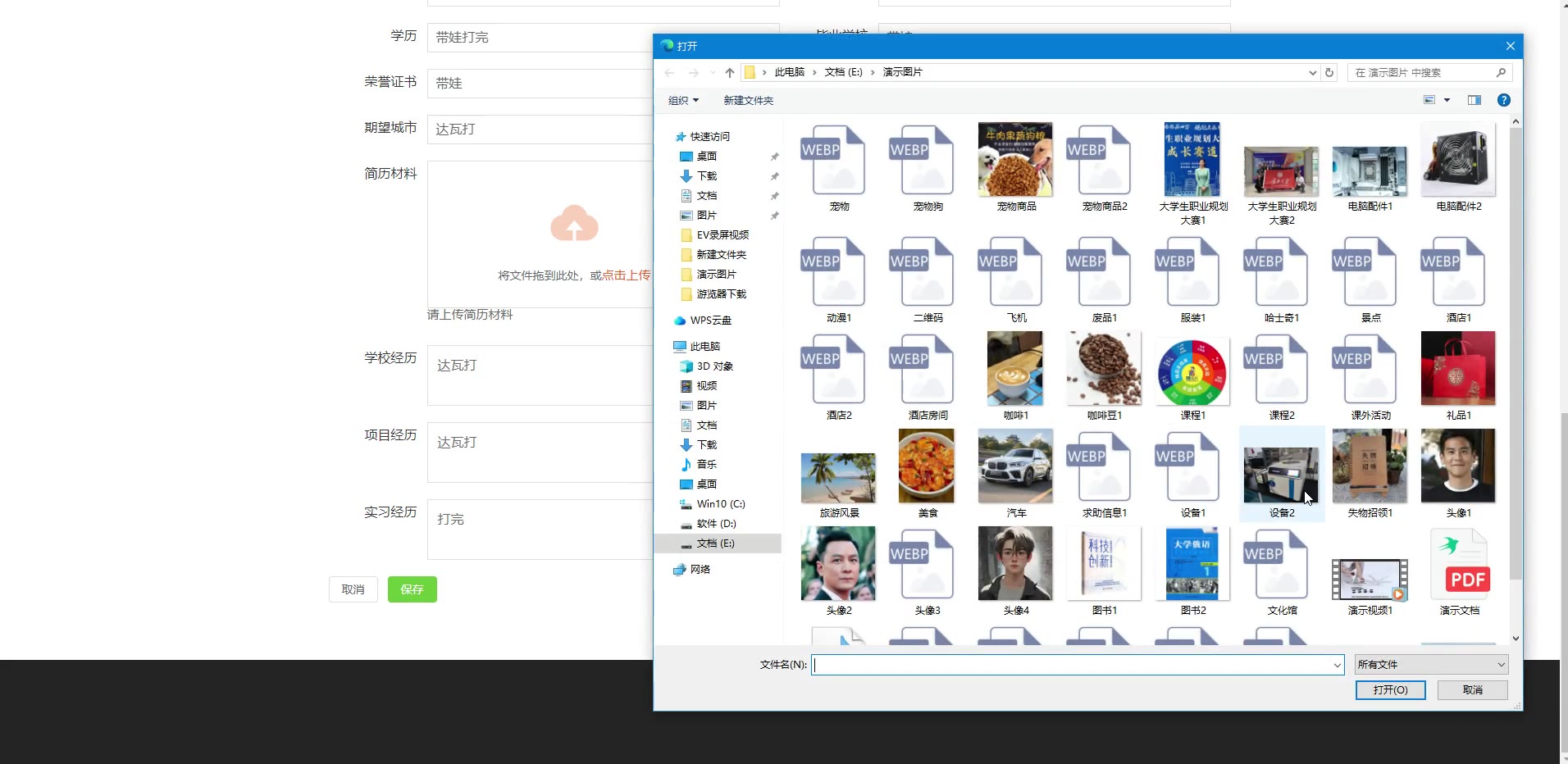Image resolution: width=1568 pixels, height=764 pixels.
Task: Click the 点击上传 link
Action: tap(626, 275)
